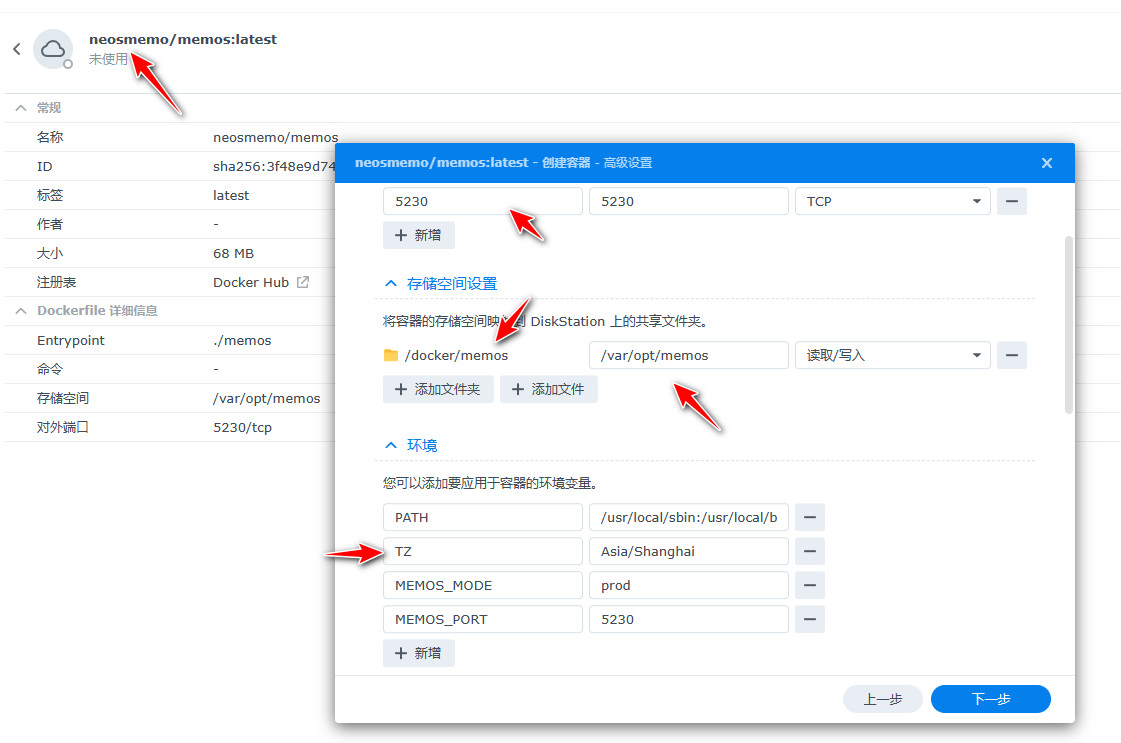The width and height of the screenshot is (1121, 743).
Task: Open the TCP protocol dropdown
Action: (892, 202)
